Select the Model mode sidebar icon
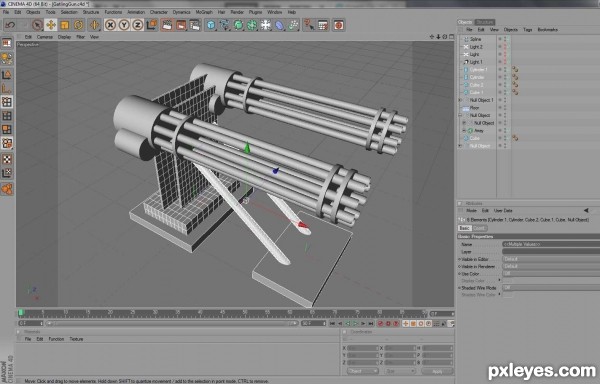Image resolution: width=600 pixels, height=384 pixels. tap(7, 75)
